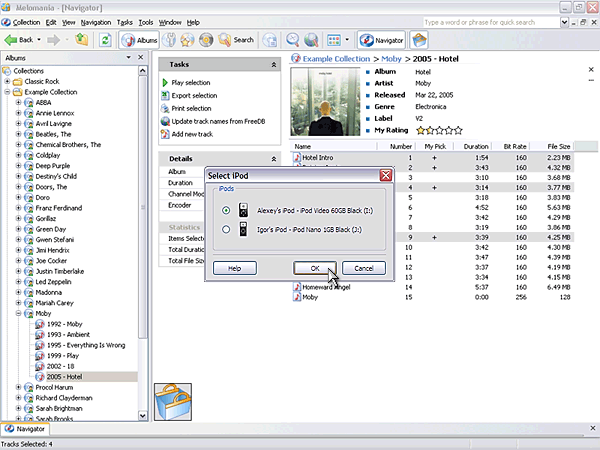Click the large basket icon at bottom
The image size is (600, 450).
click(173, 402)
